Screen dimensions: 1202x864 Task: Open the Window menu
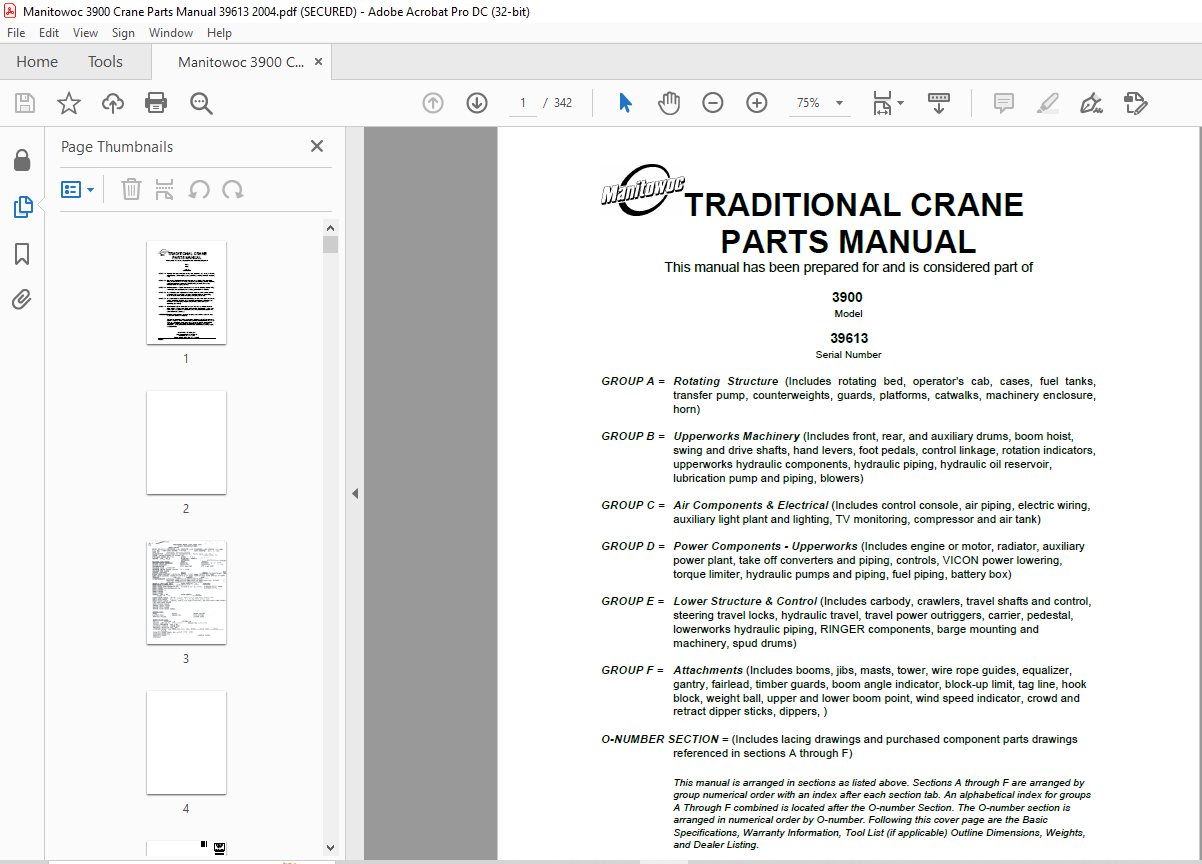[x=171, y=33]
